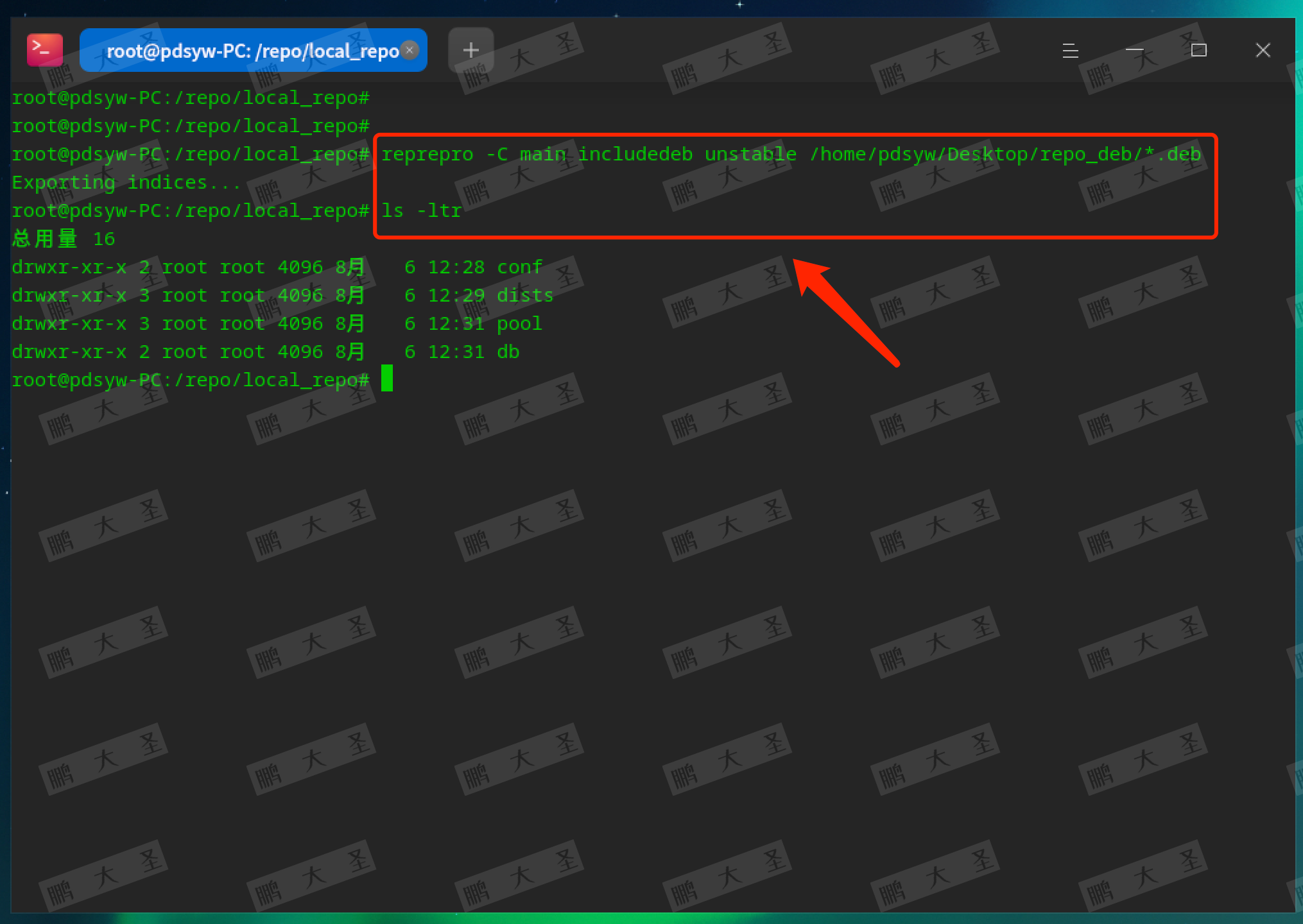Click the 'dists' directory name in the listing

coord(524,295)
